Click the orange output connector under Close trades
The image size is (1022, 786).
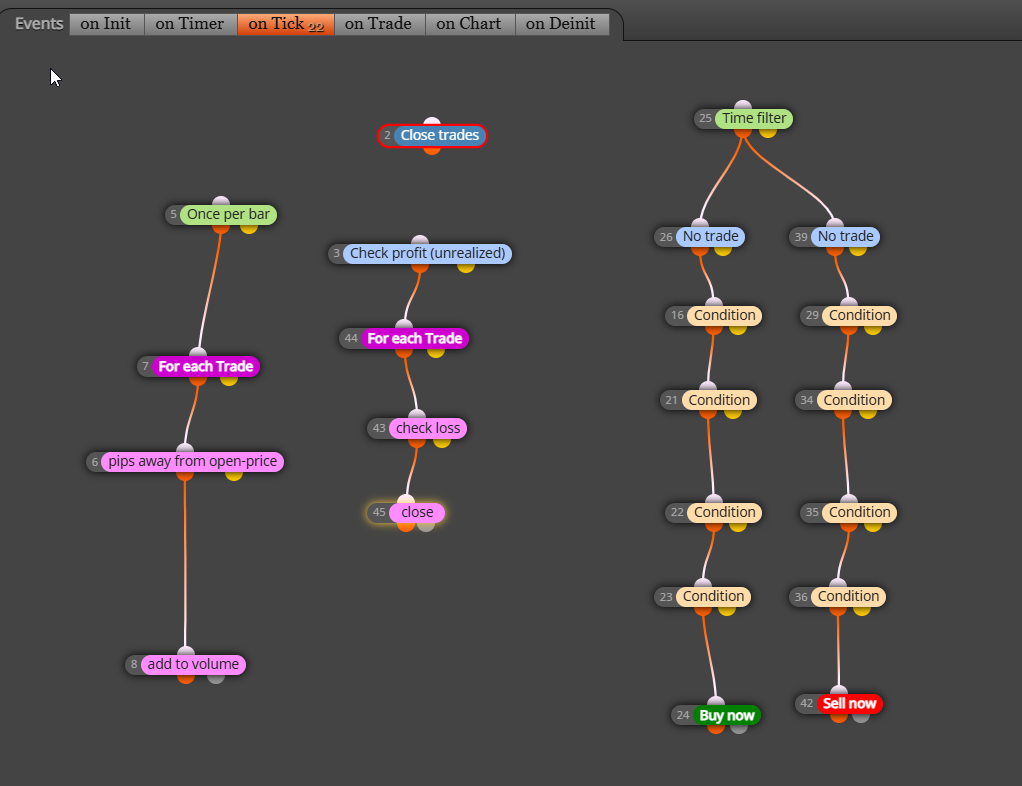pyautogui.click(x=431, y=149)
